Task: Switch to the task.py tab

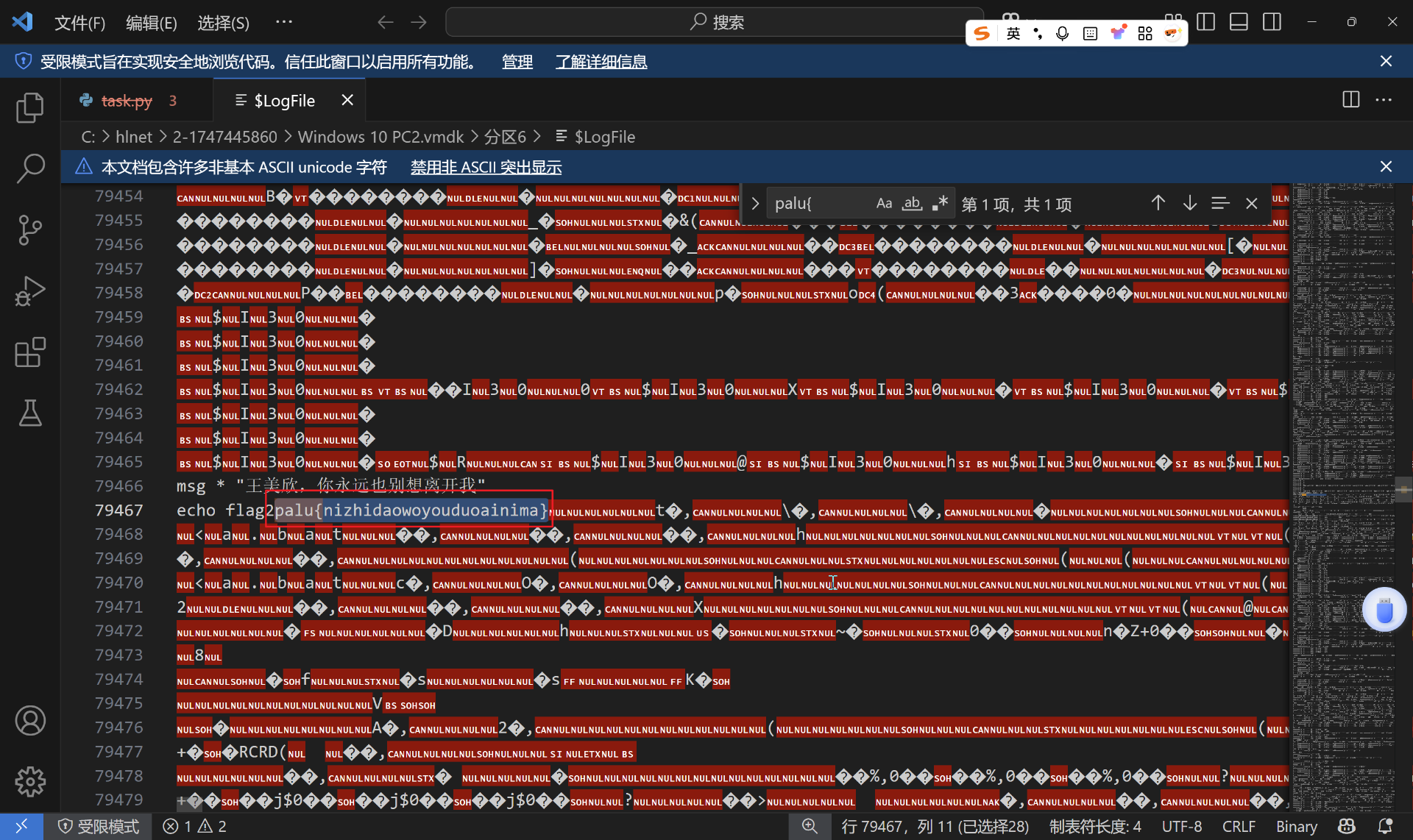Action: (127, 101)
